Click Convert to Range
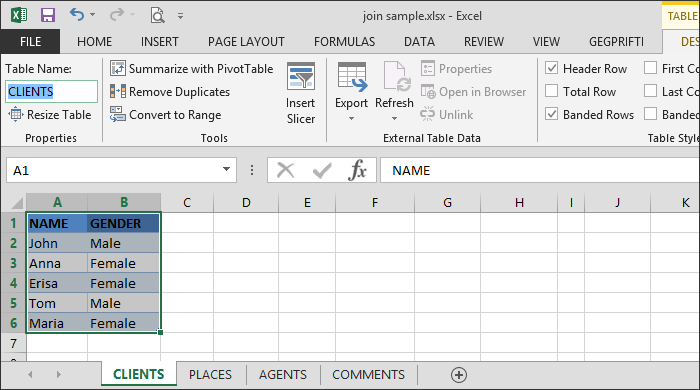This screenshot has width=700, height=390. tap(166, 115)
